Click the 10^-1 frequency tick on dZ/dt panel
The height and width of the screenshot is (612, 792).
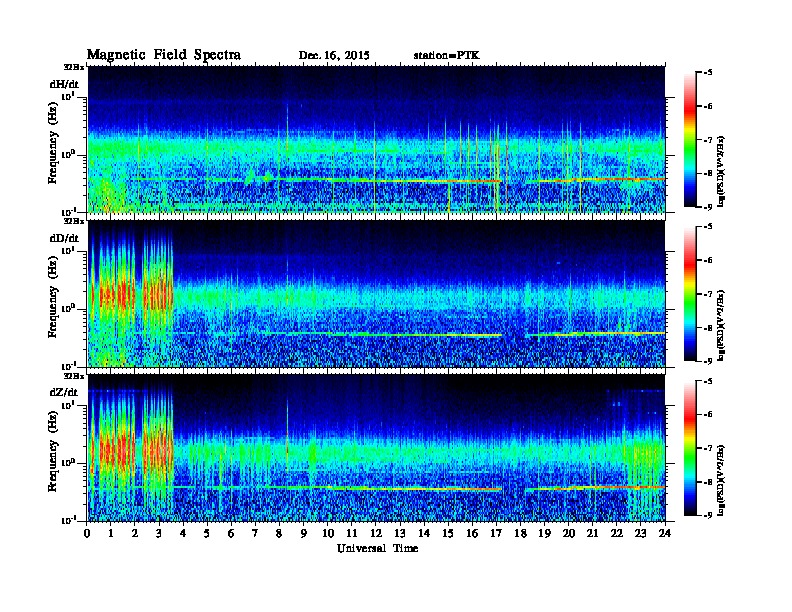click(x=69, y=520)
